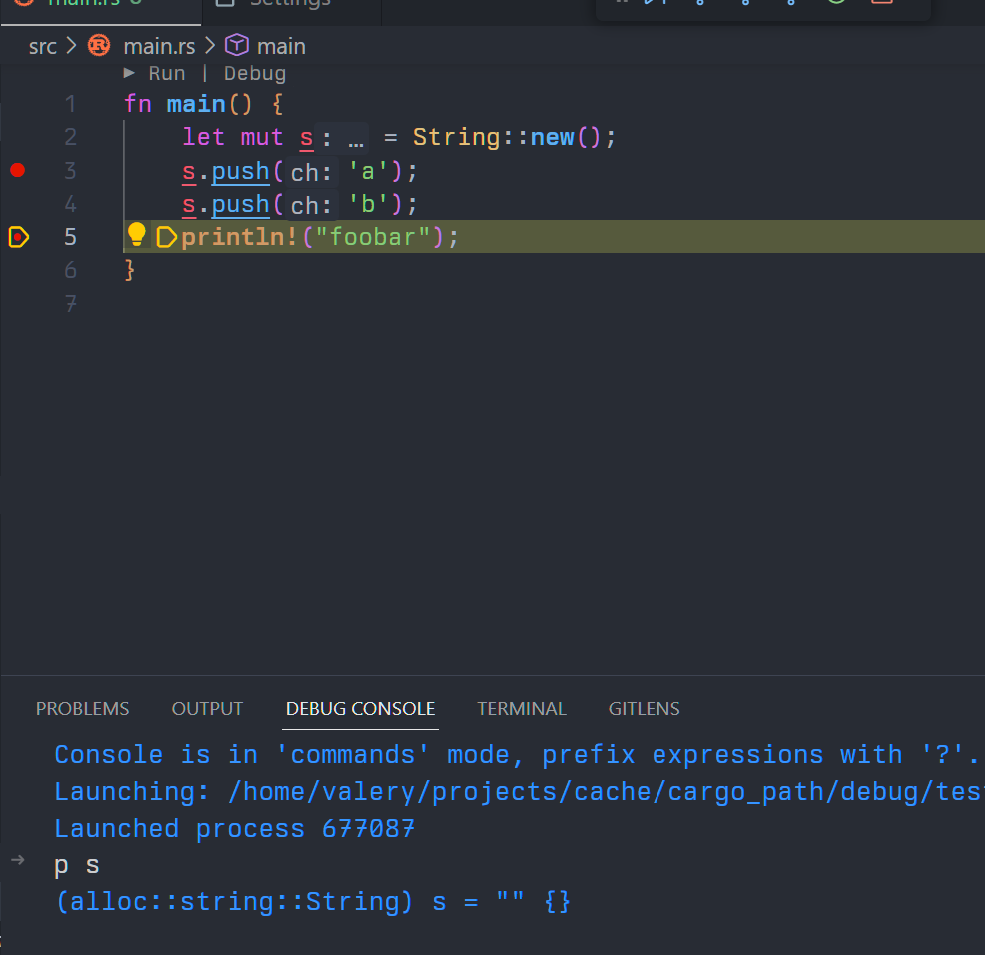Click the Run code lens above main
This screenshot has height=955, width=985.
point(166,72)
